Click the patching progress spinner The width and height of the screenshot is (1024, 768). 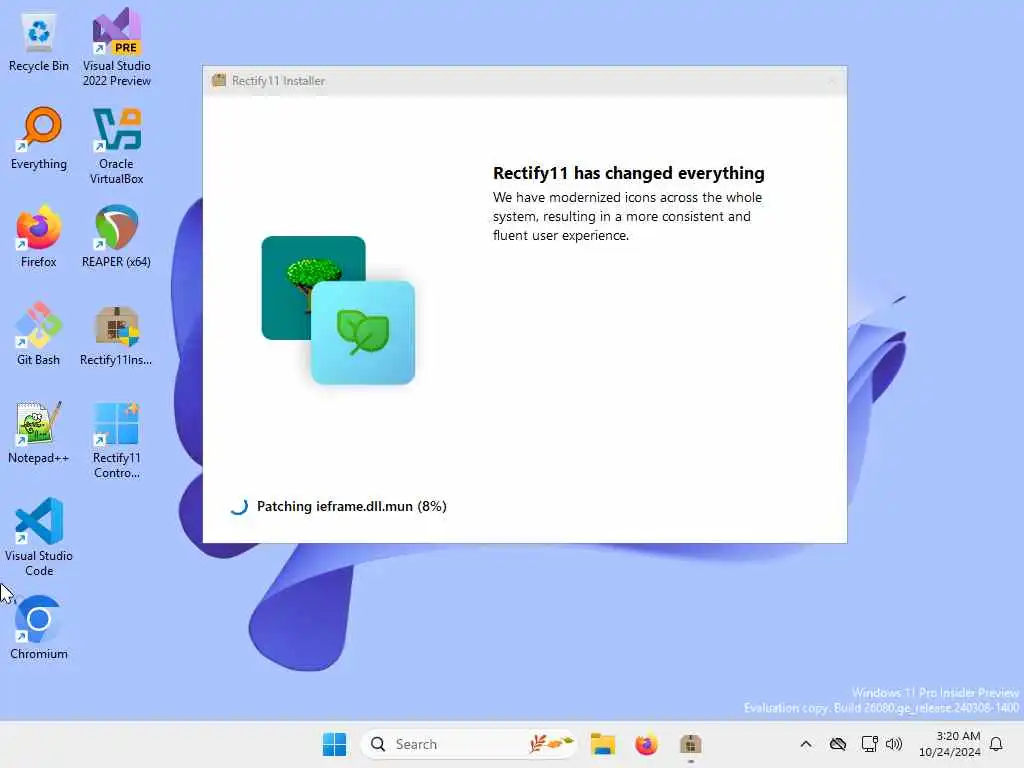(x=238, y=506)
